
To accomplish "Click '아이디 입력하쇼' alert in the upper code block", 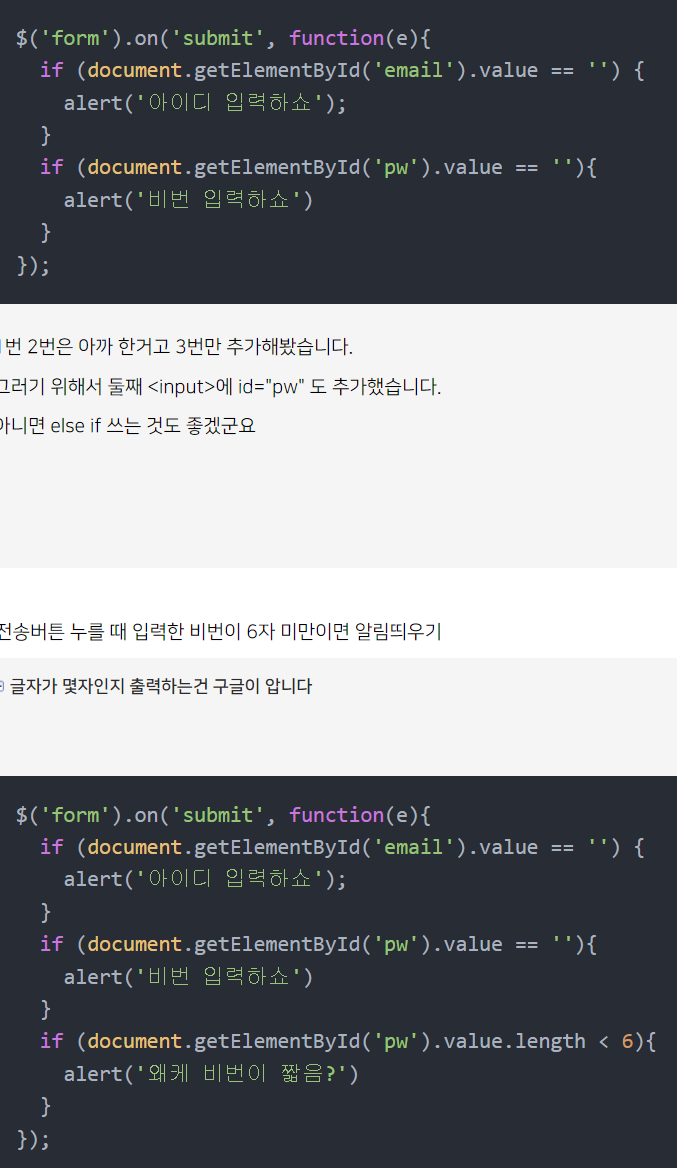I will pyautogui.click(x=205, y=103).
